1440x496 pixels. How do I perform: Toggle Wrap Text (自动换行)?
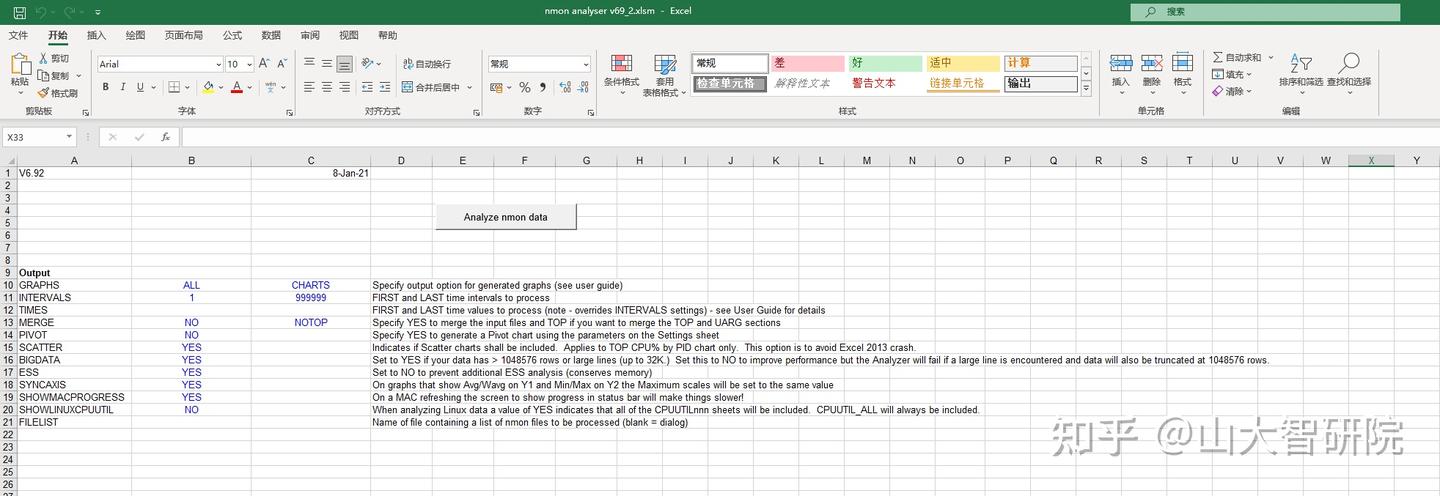[427, 63]
